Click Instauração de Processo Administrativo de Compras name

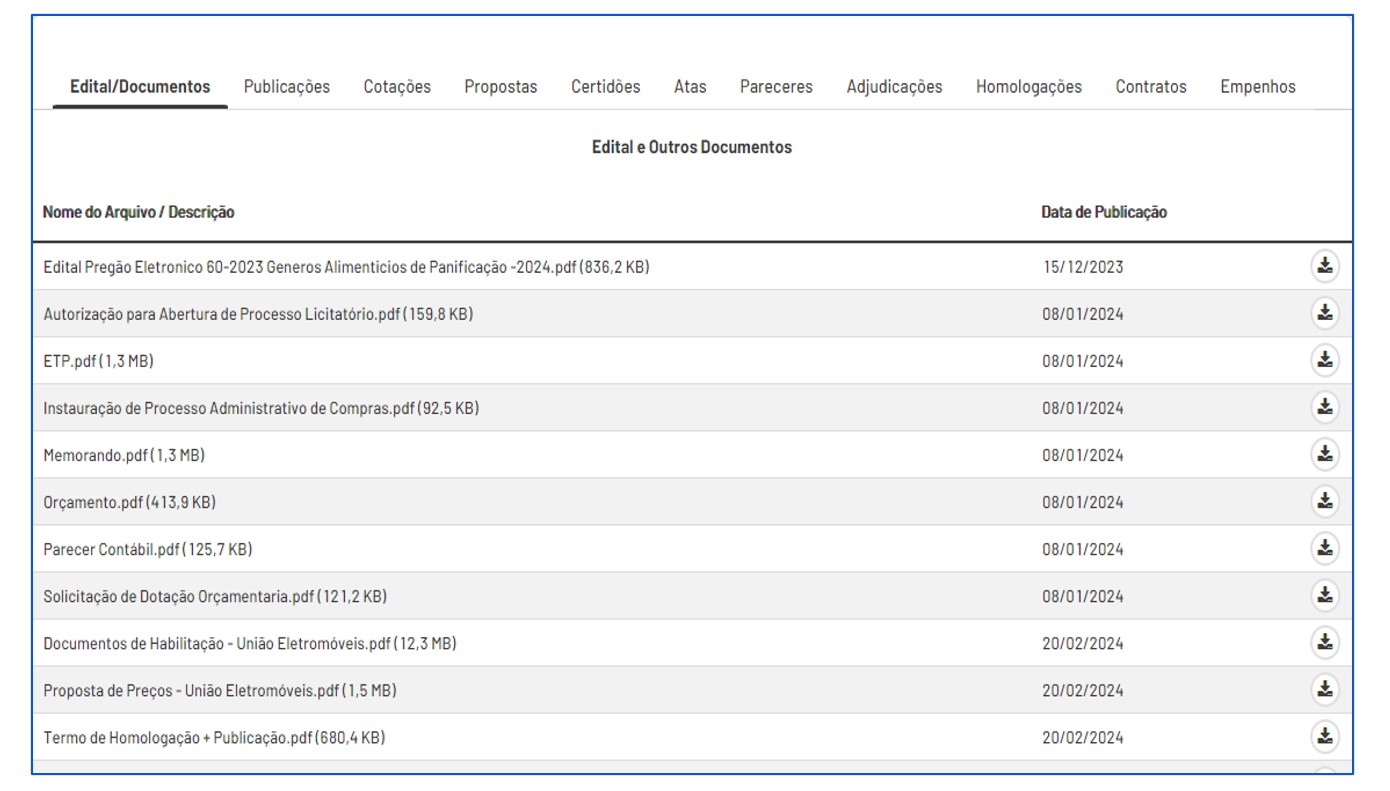pyautogui.click(x=261, y=408)
